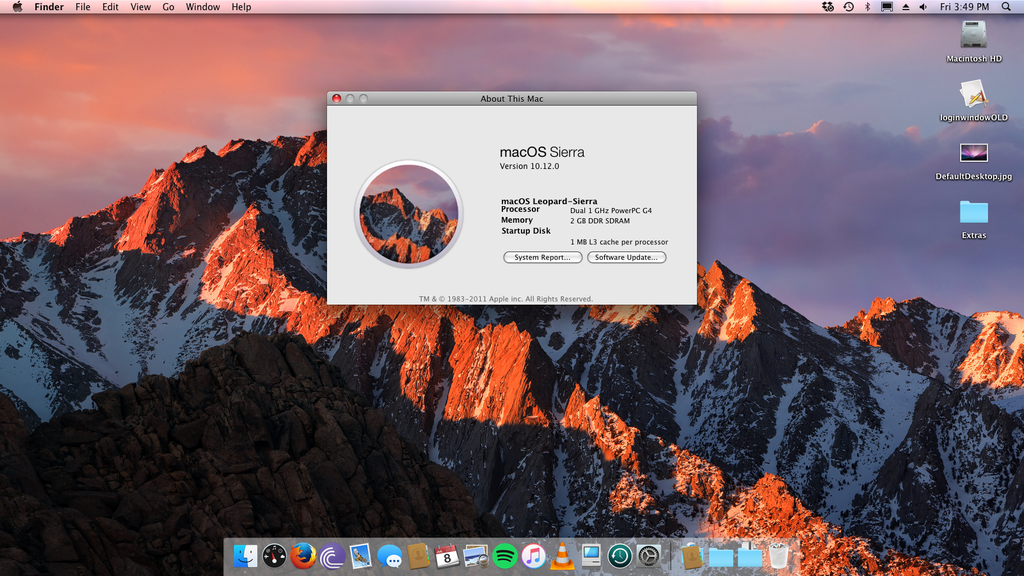This screenshot has width=1024, height=576.
Task: Click the Startup Disk label
Action: 526,231
